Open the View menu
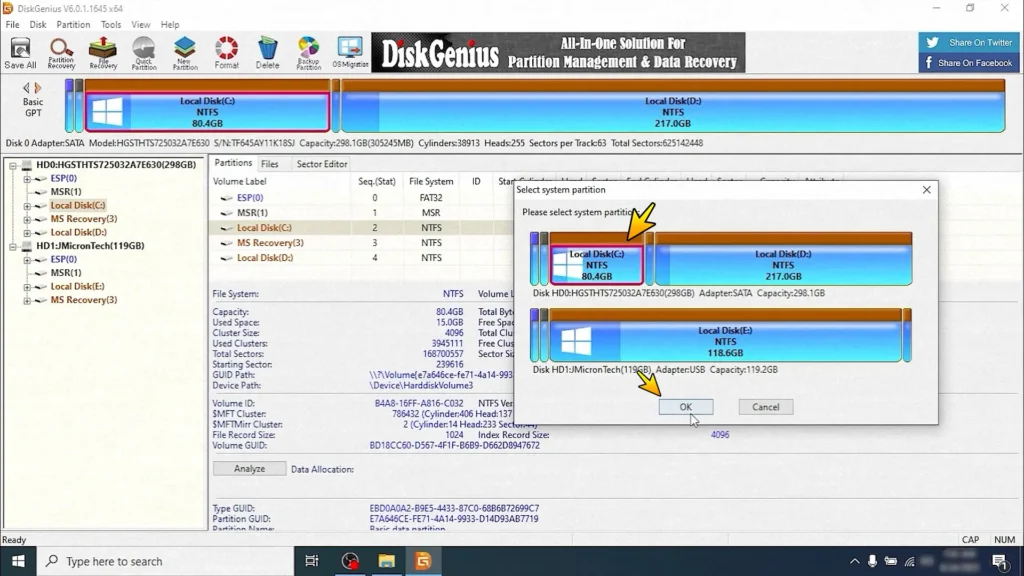This screenshot has height=576, width=1024. [140, 24]
